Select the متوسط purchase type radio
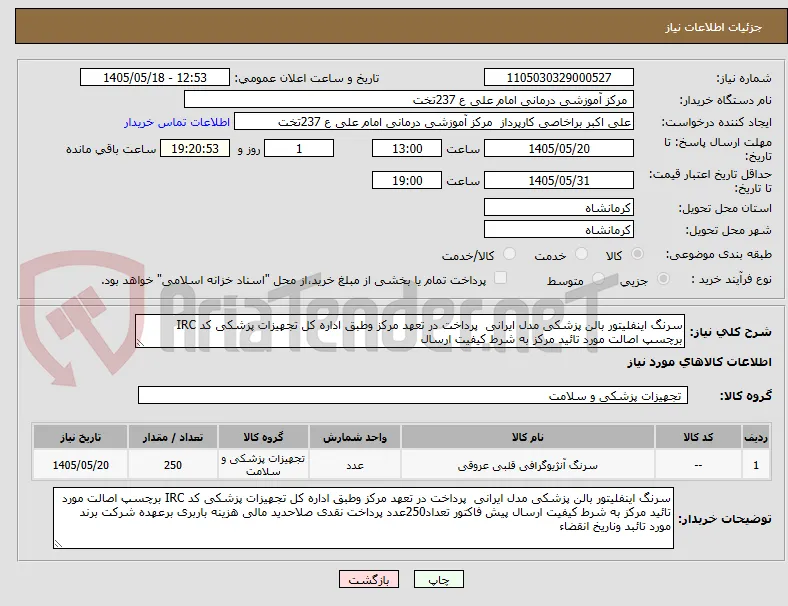The height and width of the screenshot is (606, 788). 598,279
